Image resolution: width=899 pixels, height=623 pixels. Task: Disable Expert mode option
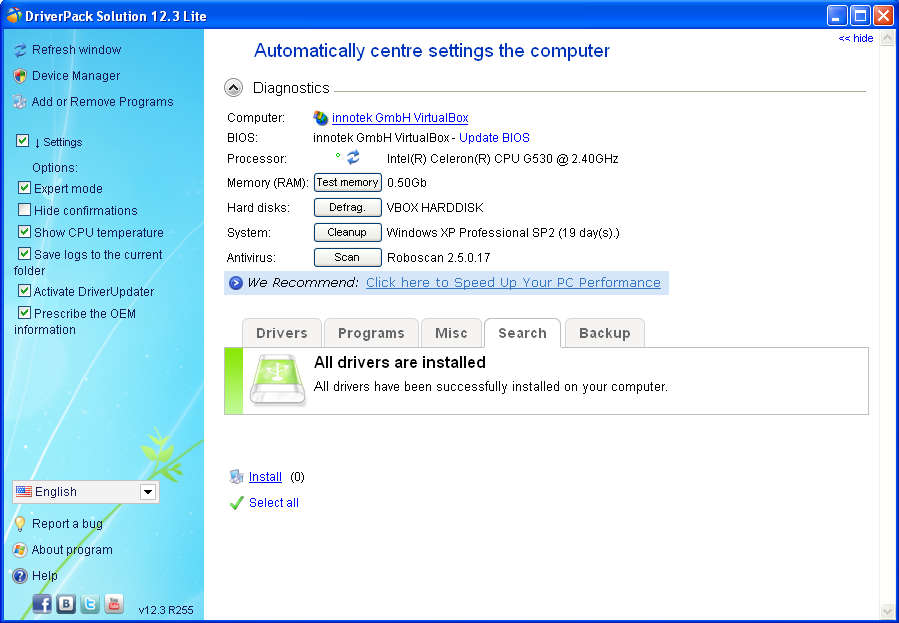pos(24,187)
